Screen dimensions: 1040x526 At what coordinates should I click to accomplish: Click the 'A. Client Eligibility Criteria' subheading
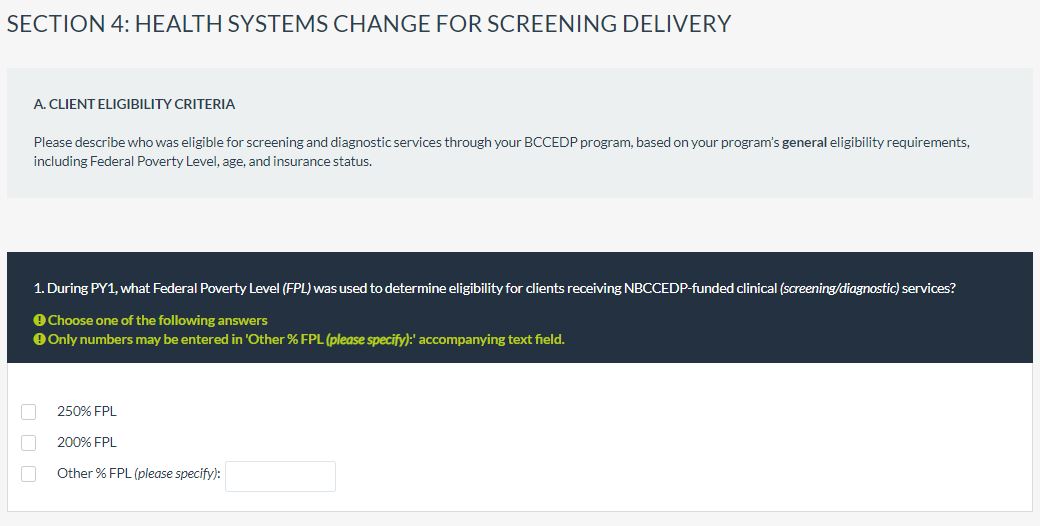pos(134,104)
